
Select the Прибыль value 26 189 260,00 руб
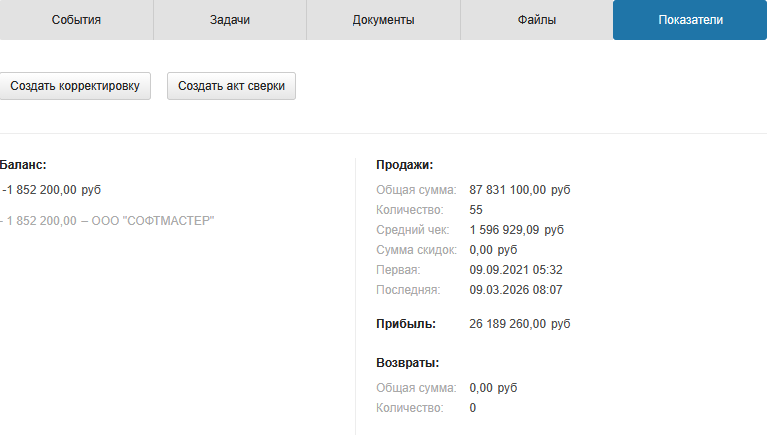[519, 324]
